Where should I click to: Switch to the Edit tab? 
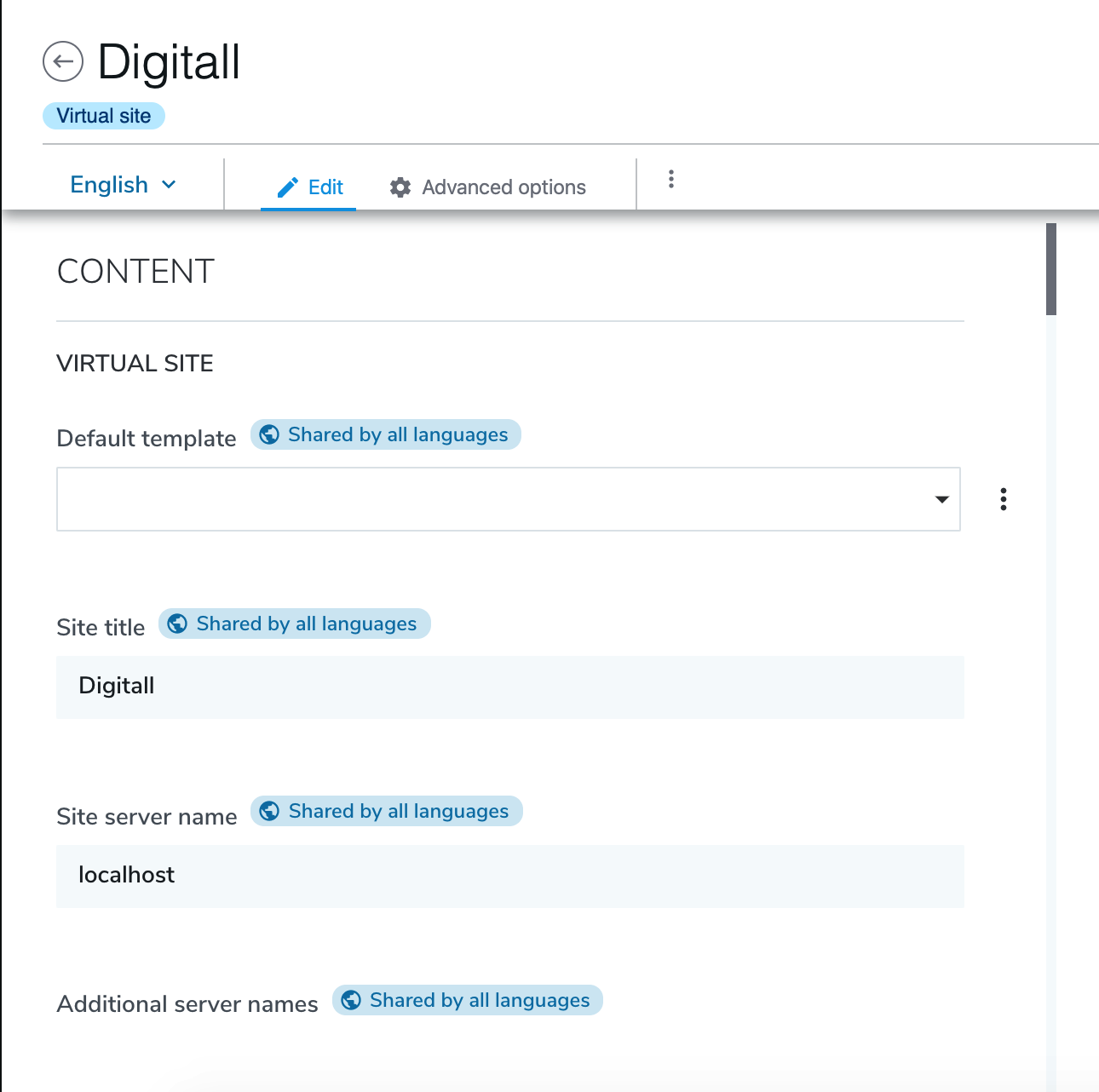point(309,187)
